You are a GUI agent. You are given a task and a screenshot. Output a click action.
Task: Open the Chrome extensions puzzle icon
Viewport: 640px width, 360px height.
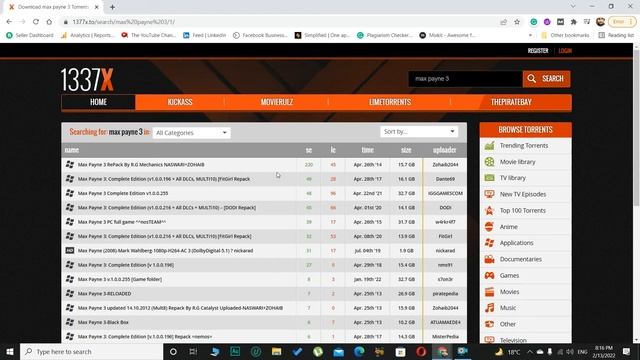(573, 22)
